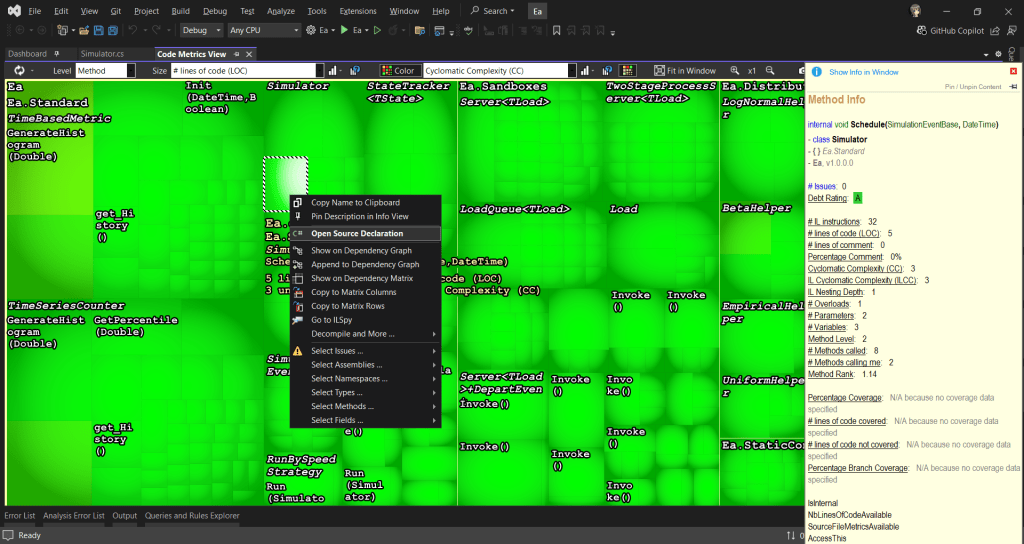Select Open Source Declaration from context menu
The image size is (1024, 544).
pyautogui.click(x=356, y=233)
